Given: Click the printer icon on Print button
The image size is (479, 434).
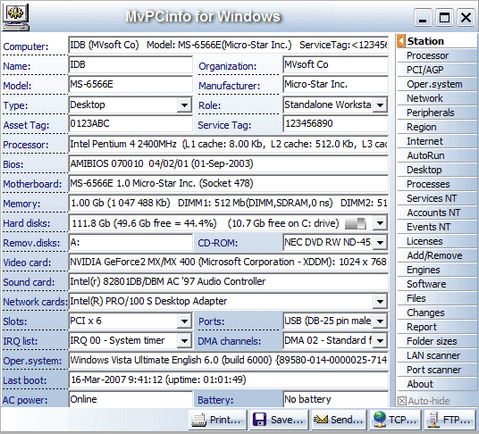Looking at the screenshot, I should pos(199,420).
